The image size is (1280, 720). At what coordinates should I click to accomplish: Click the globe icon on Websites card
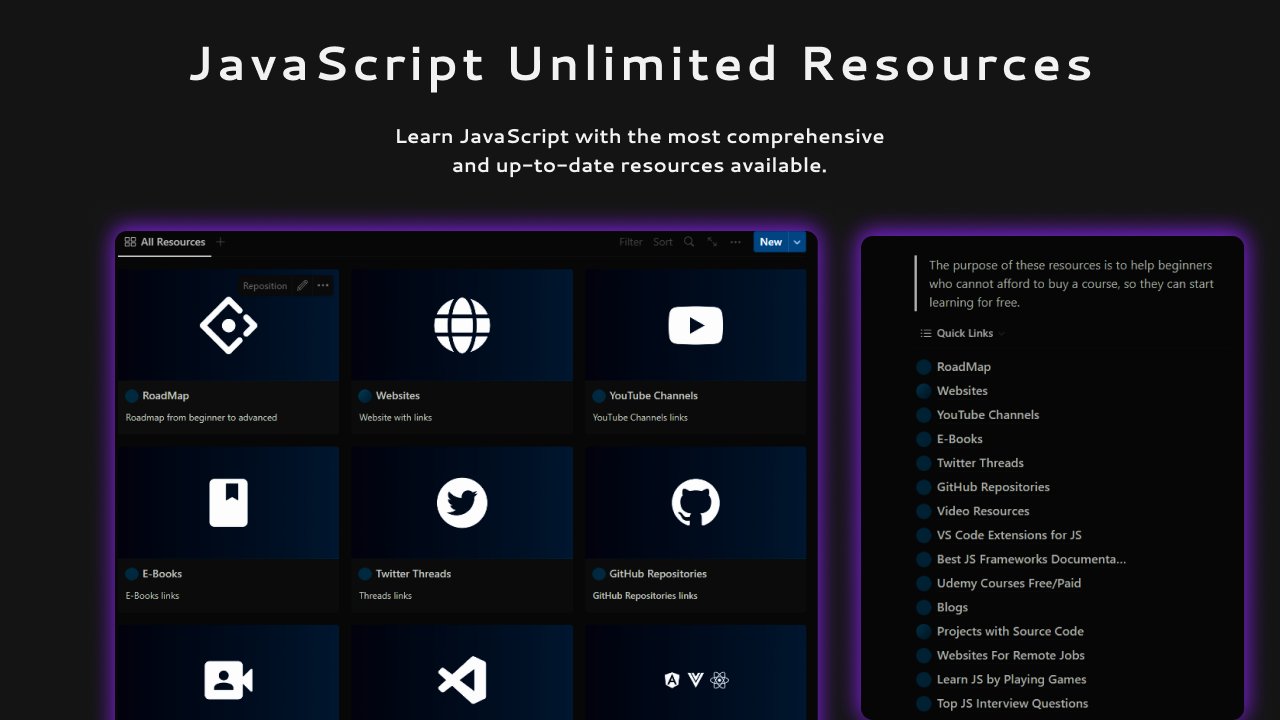pos(462,325)
